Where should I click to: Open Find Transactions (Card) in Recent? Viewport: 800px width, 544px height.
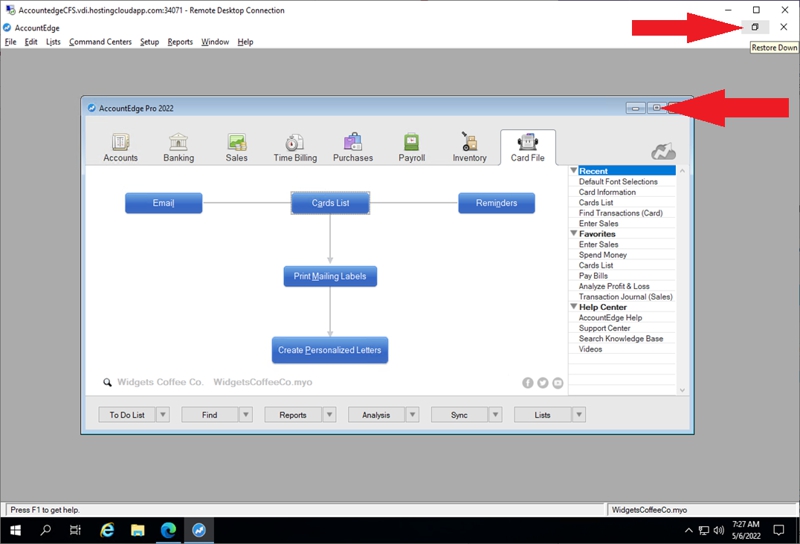pos(620,213)
